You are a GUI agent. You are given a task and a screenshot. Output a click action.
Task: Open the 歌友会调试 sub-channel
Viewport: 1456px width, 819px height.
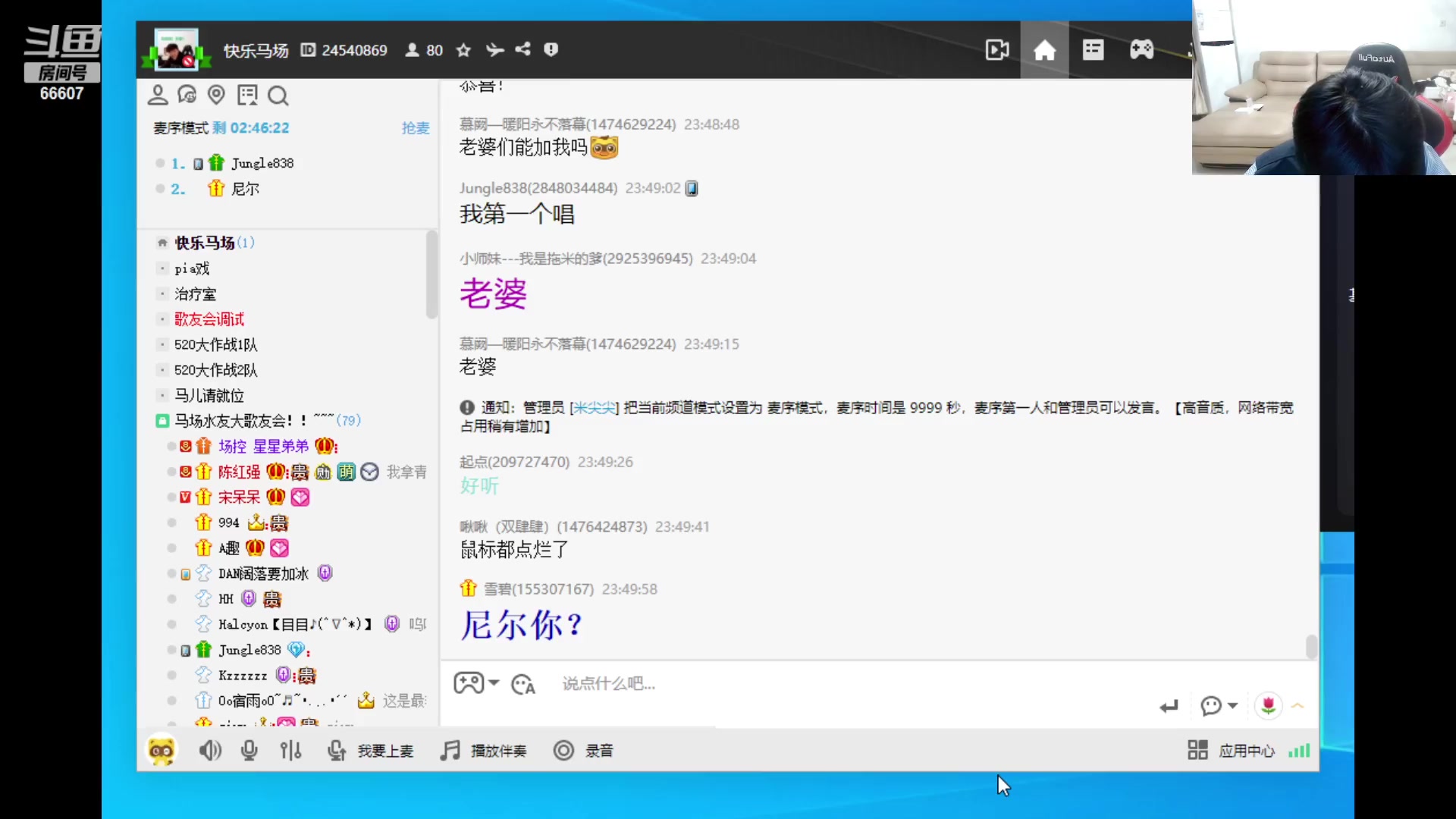209,319
